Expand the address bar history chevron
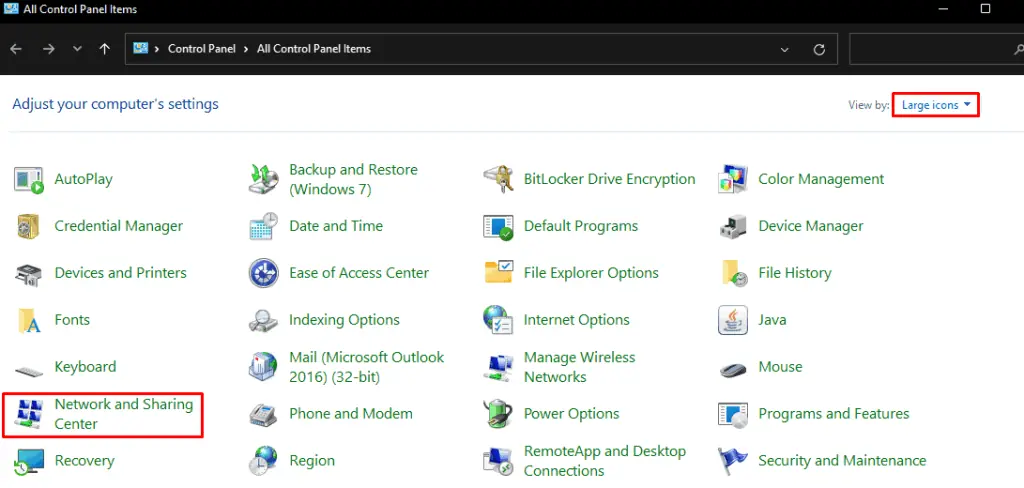Screen dimensions: 1024x488 pyautogui.click(x=784, y=50)
